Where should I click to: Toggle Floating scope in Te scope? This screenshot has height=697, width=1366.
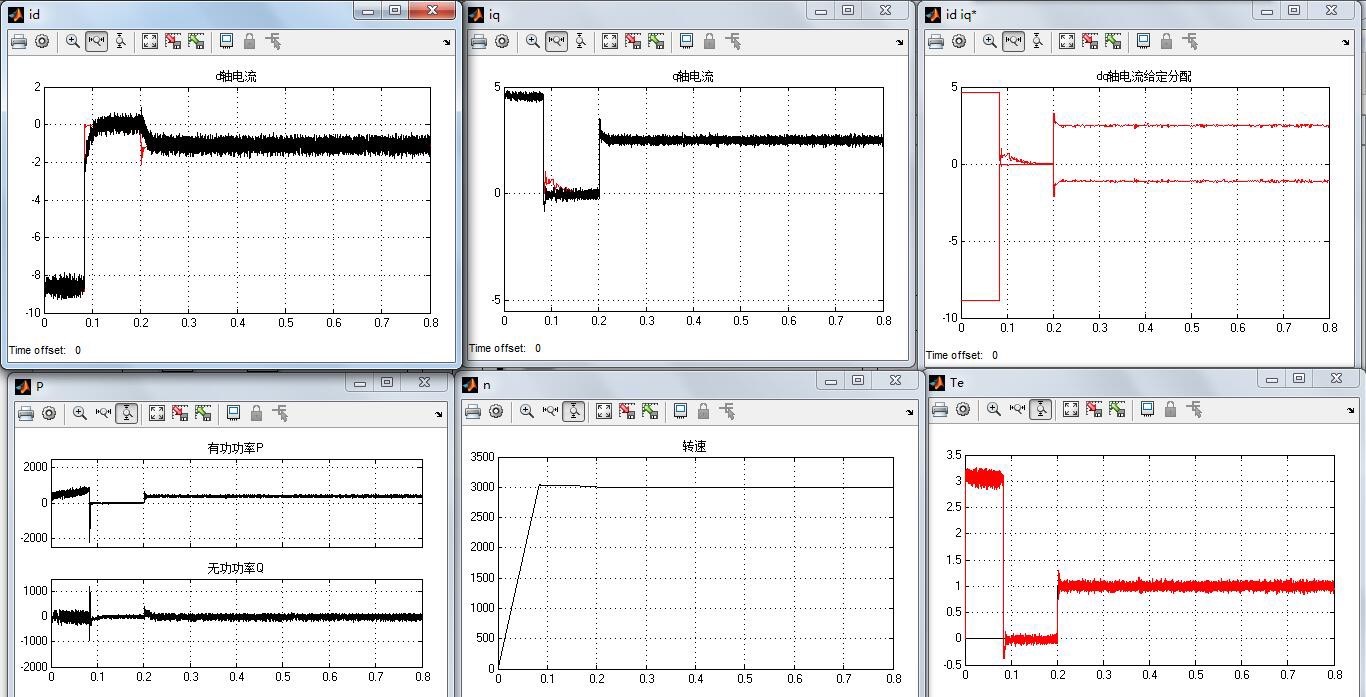[1147, 409]
